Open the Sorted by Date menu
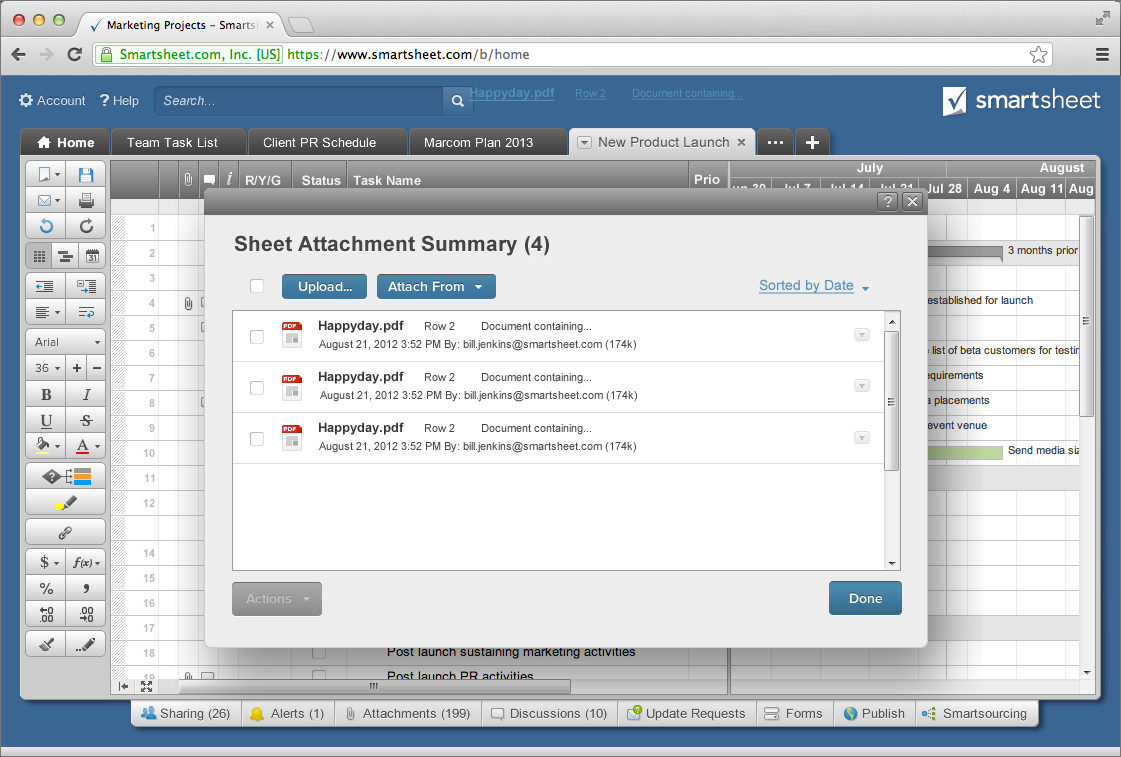This screenshot has width=1121, height=757. click(814, 286)
